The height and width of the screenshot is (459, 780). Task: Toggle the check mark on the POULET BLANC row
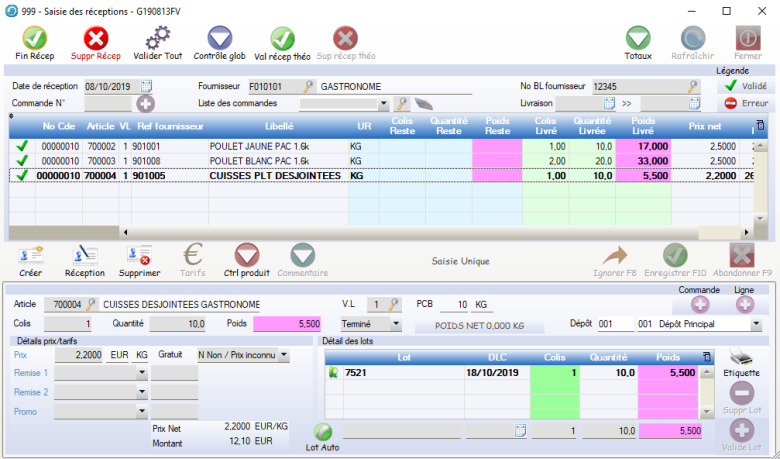coord(22,160)
